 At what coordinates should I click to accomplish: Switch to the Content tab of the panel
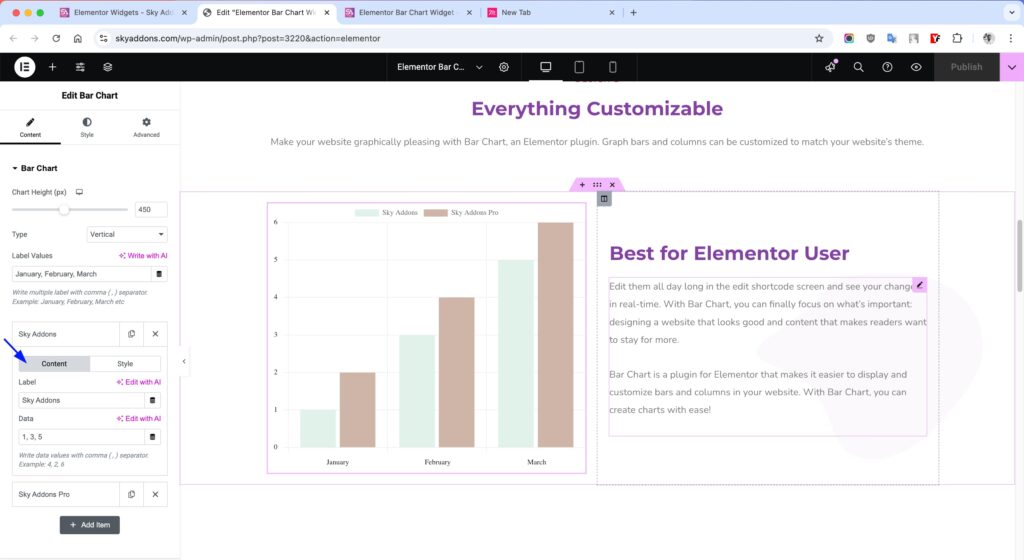[30, 127]
